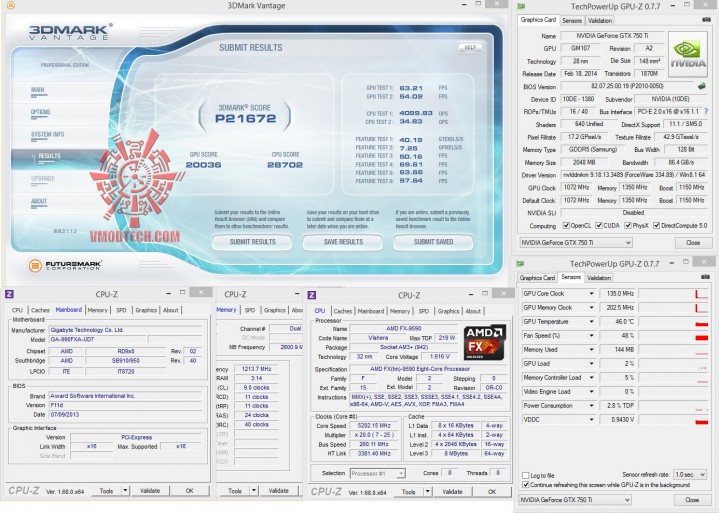Toggle the OpenCL checkbox
Viewport: 719px width, 513px height.
(566, 226)
